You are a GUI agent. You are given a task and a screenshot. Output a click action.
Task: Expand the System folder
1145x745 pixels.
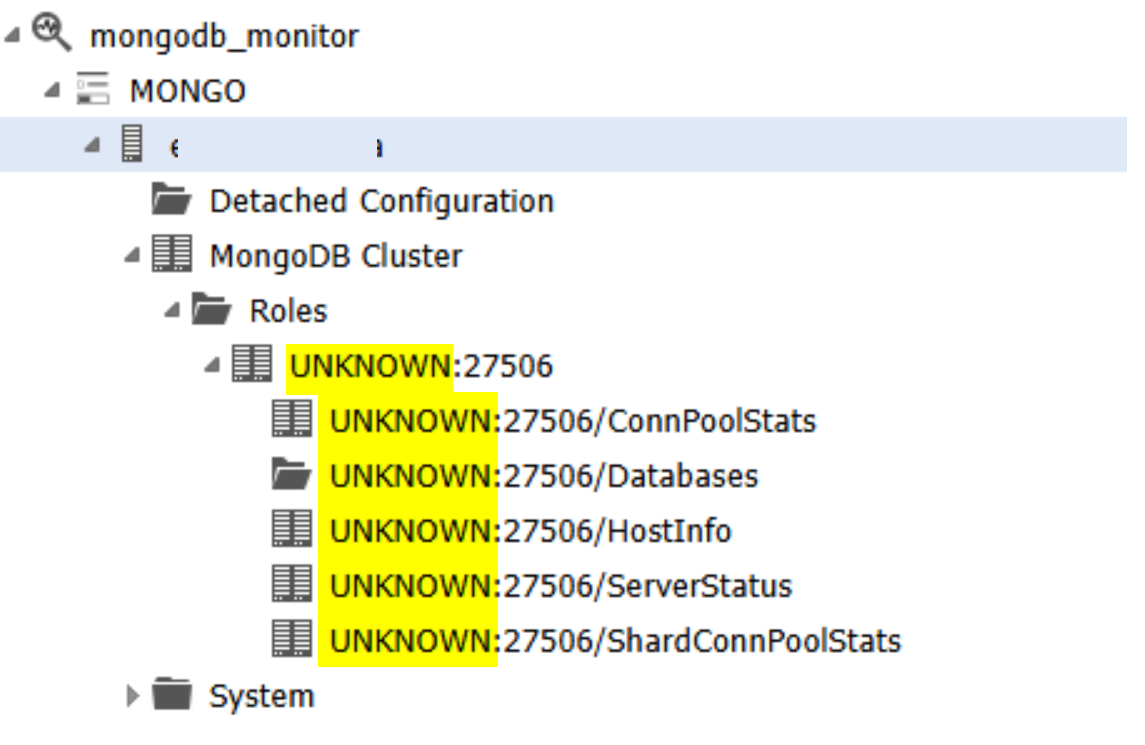pyautogui.click(x=132, y=696)
